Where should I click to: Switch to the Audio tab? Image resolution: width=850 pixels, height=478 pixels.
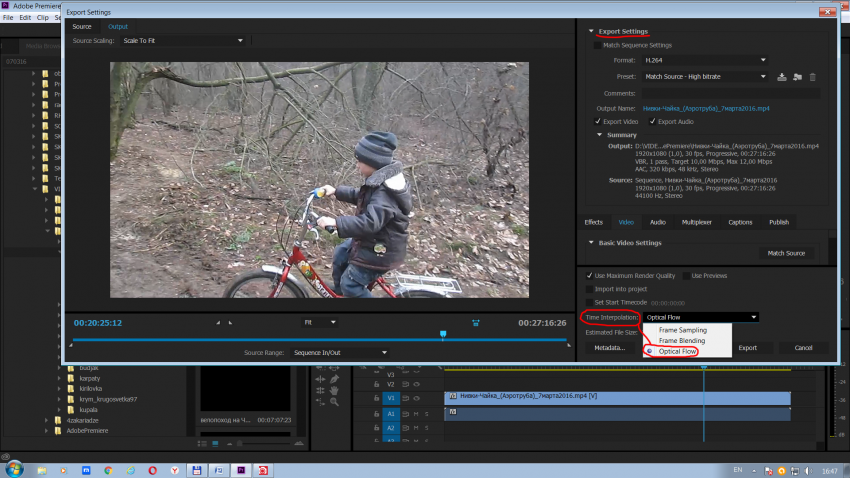pos(658,222)
